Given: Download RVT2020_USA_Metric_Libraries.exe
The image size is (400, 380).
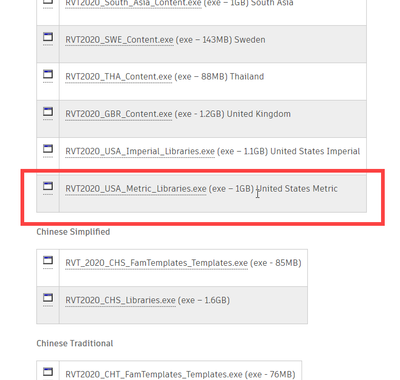Looking at the screenshot, I should (x=136, y=189).
